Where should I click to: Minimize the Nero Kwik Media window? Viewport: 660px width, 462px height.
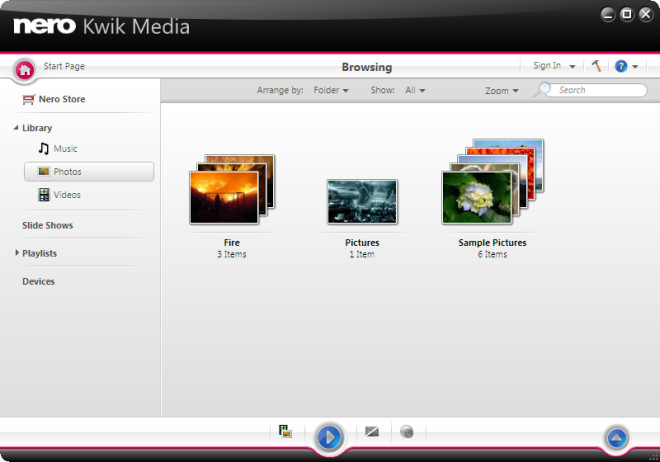click(607, 15)
